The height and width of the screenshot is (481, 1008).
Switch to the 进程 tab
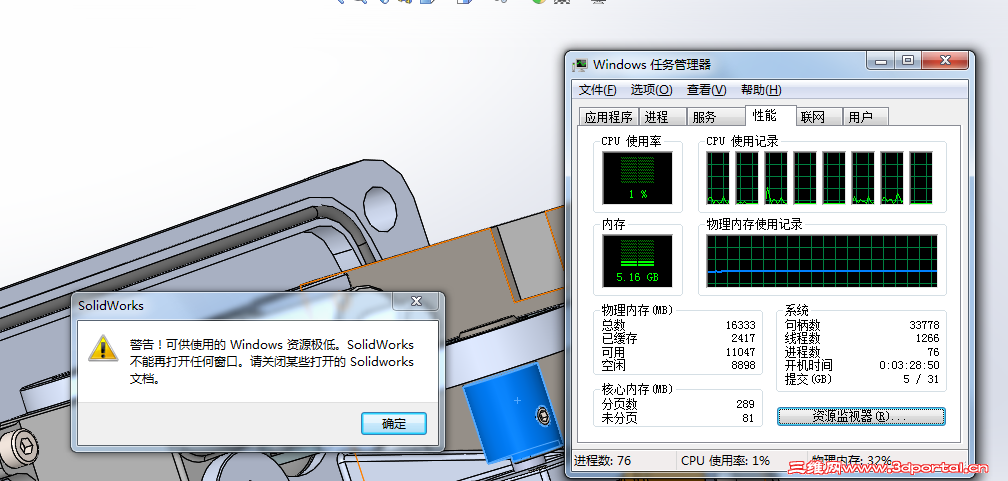pos(662,117)
